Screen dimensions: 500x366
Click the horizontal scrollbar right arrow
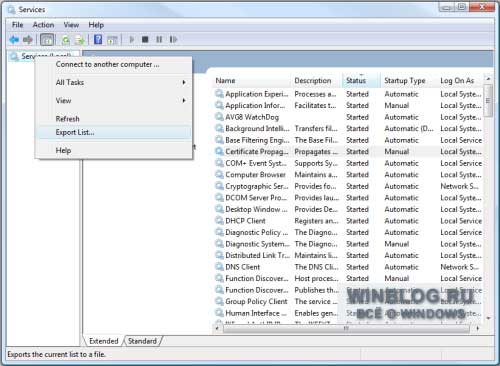click(478, 329)
